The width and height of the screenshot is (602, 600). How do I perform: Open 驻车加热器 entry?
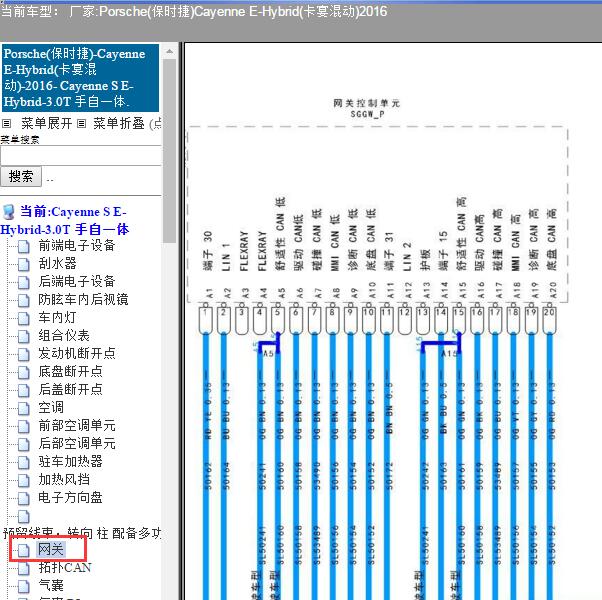(x=70, y=461)
